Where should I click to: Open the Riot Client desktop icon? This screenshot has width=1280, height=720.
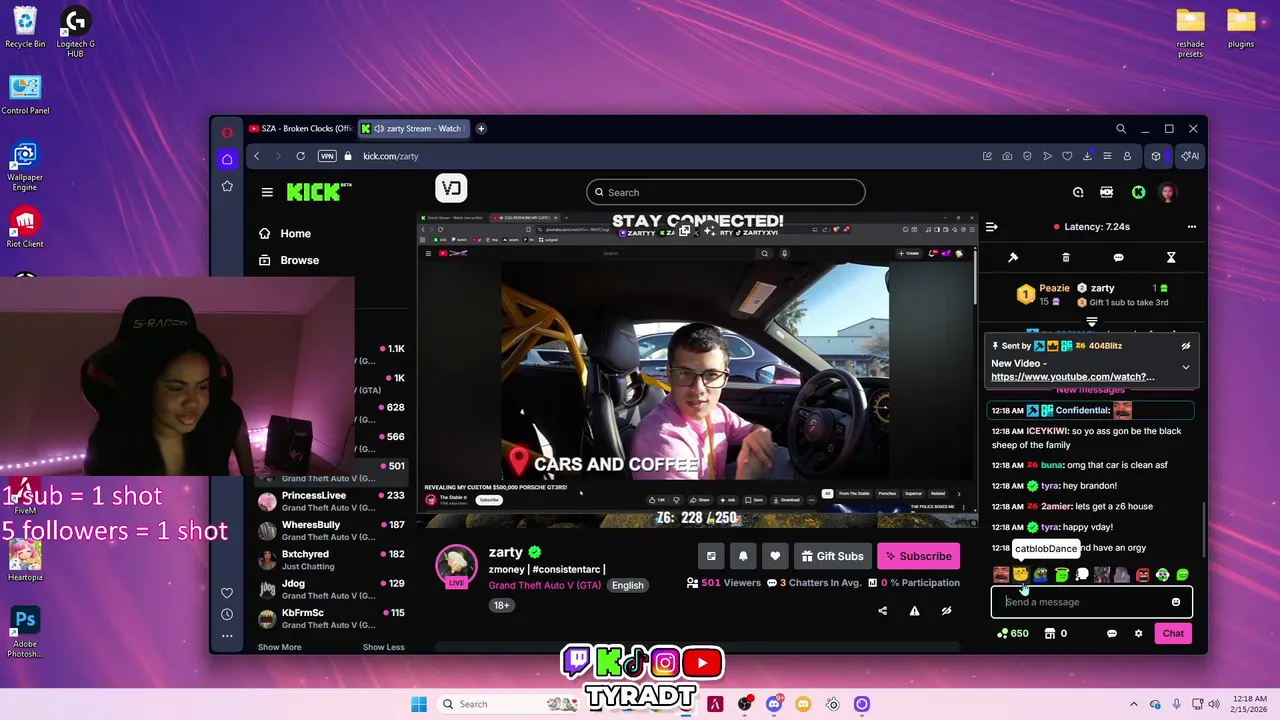click(x=25, y=228)
